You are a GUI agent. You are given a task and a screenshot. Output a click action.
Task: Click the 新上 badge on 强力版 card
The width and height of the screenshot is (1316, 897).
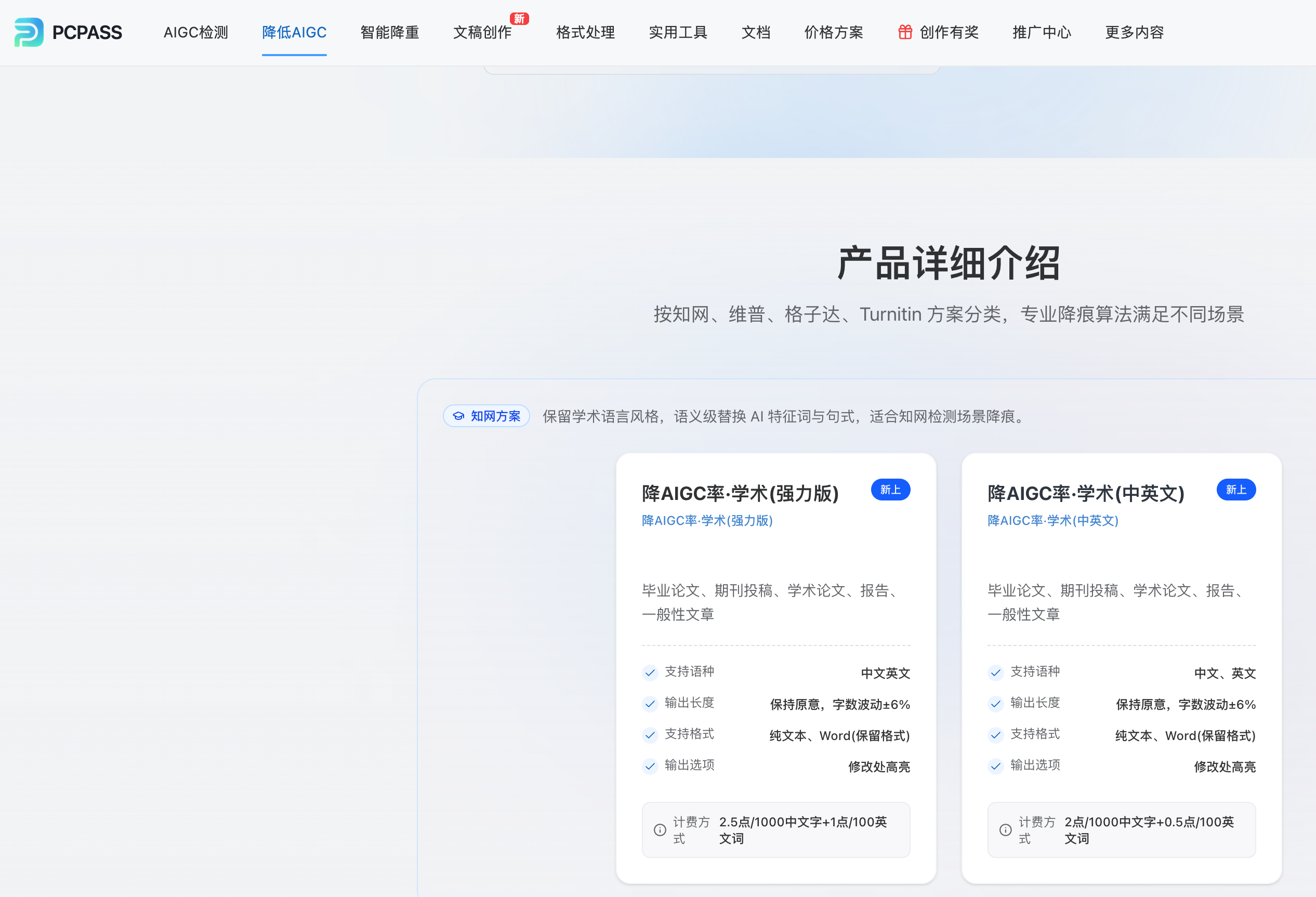click(891, 490)
